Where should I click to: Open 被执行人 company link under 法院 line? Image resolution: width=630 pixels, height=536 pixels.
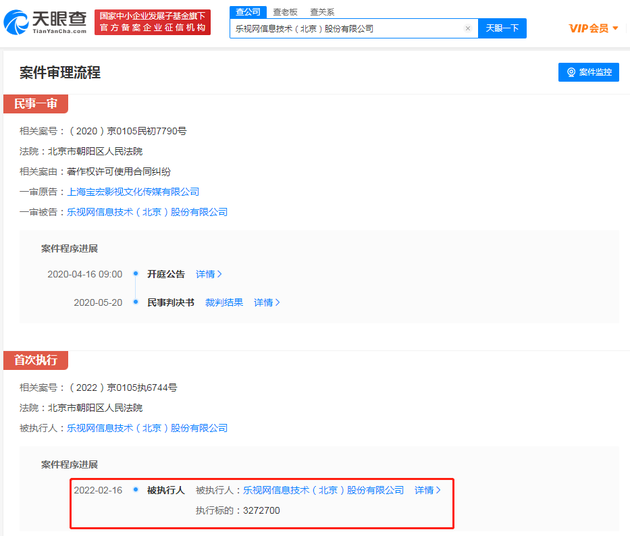coord(147,428)
